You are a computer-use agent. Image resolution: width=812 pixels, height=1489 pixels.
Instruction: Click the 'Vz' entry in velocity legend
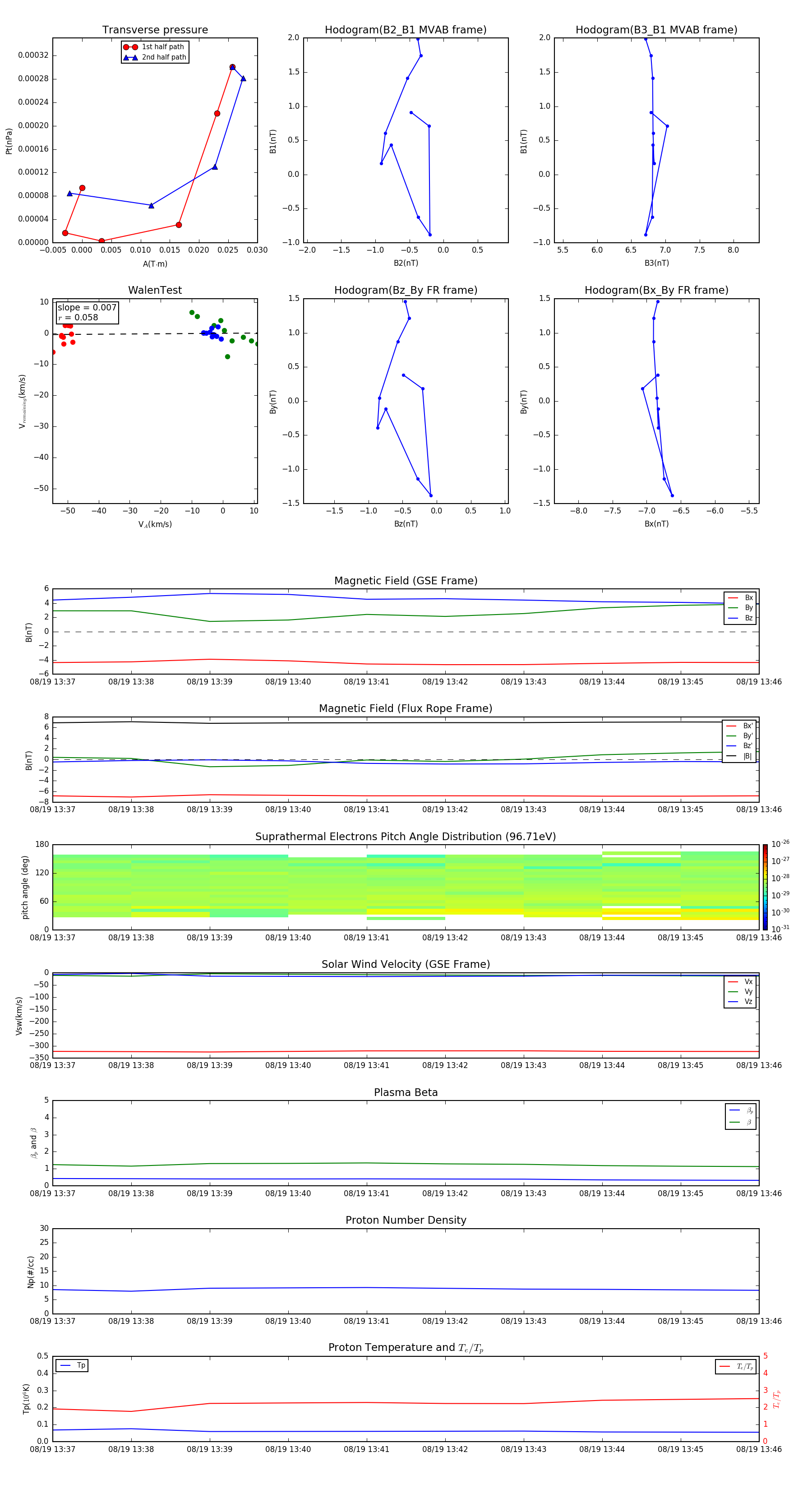coord(740,1002)
